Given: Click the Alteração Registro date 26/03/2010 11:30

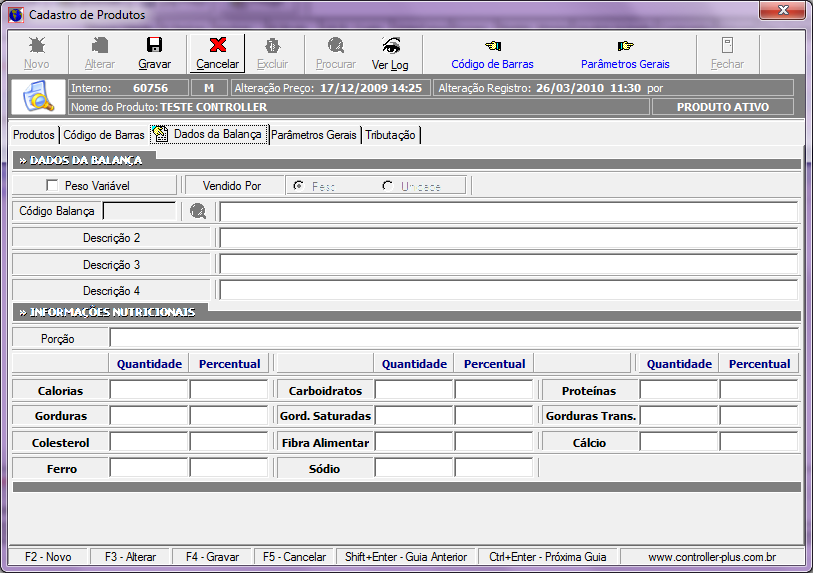Looking at the screenshot, I should [x=588, y=88].
